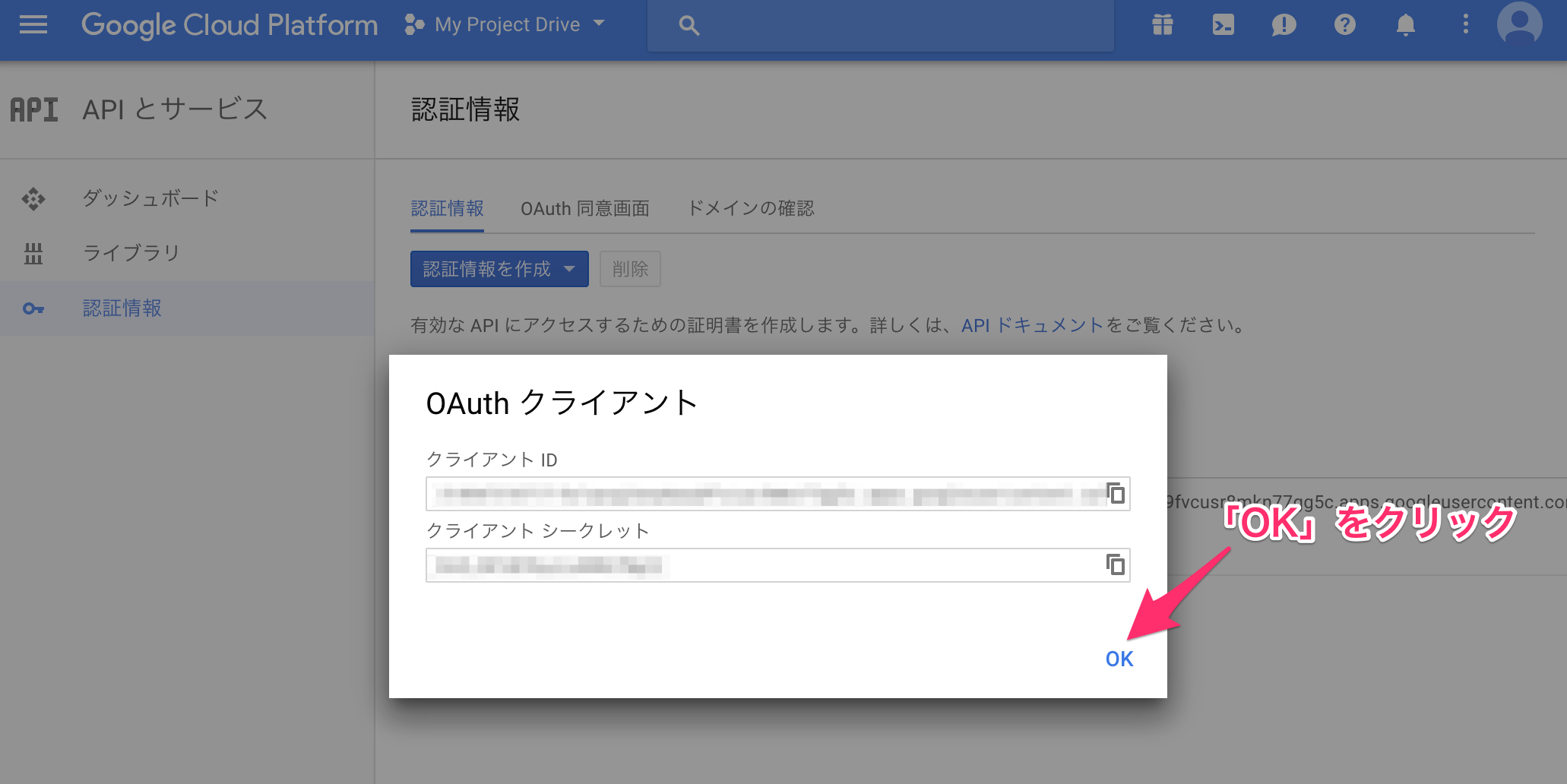
Task: Show notifications bell
Action: pos(1405,25)
